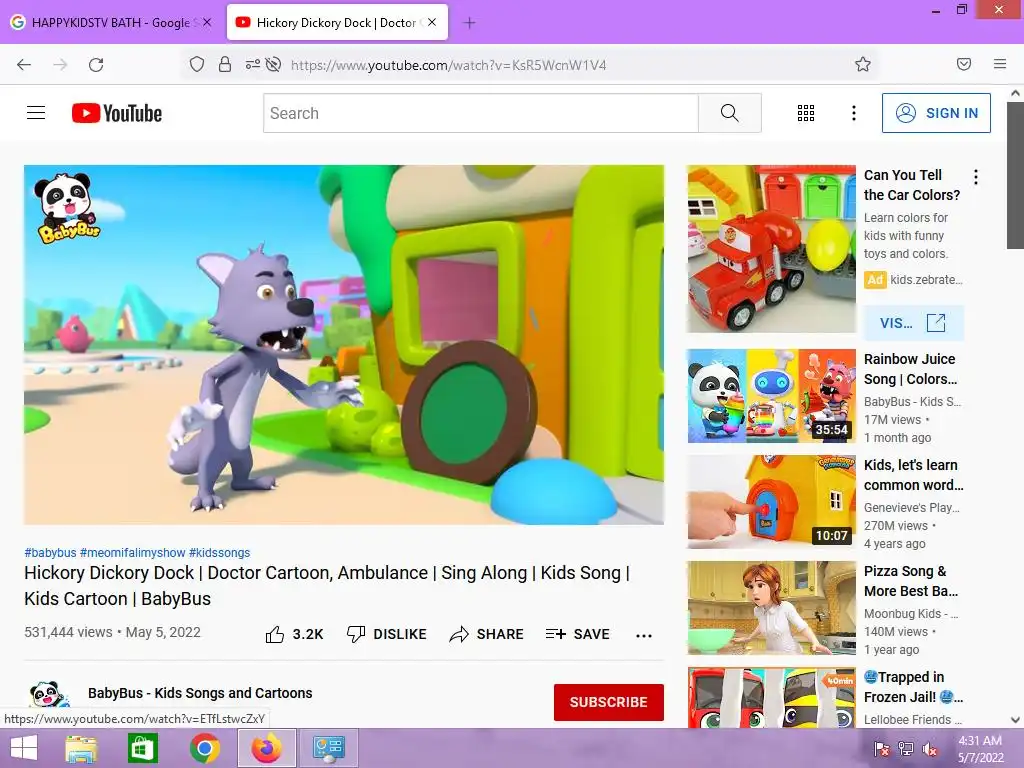The width and height of the screenshot is (1024, 768).
Task: Bookmark this page with star
Action: point(863,64)
